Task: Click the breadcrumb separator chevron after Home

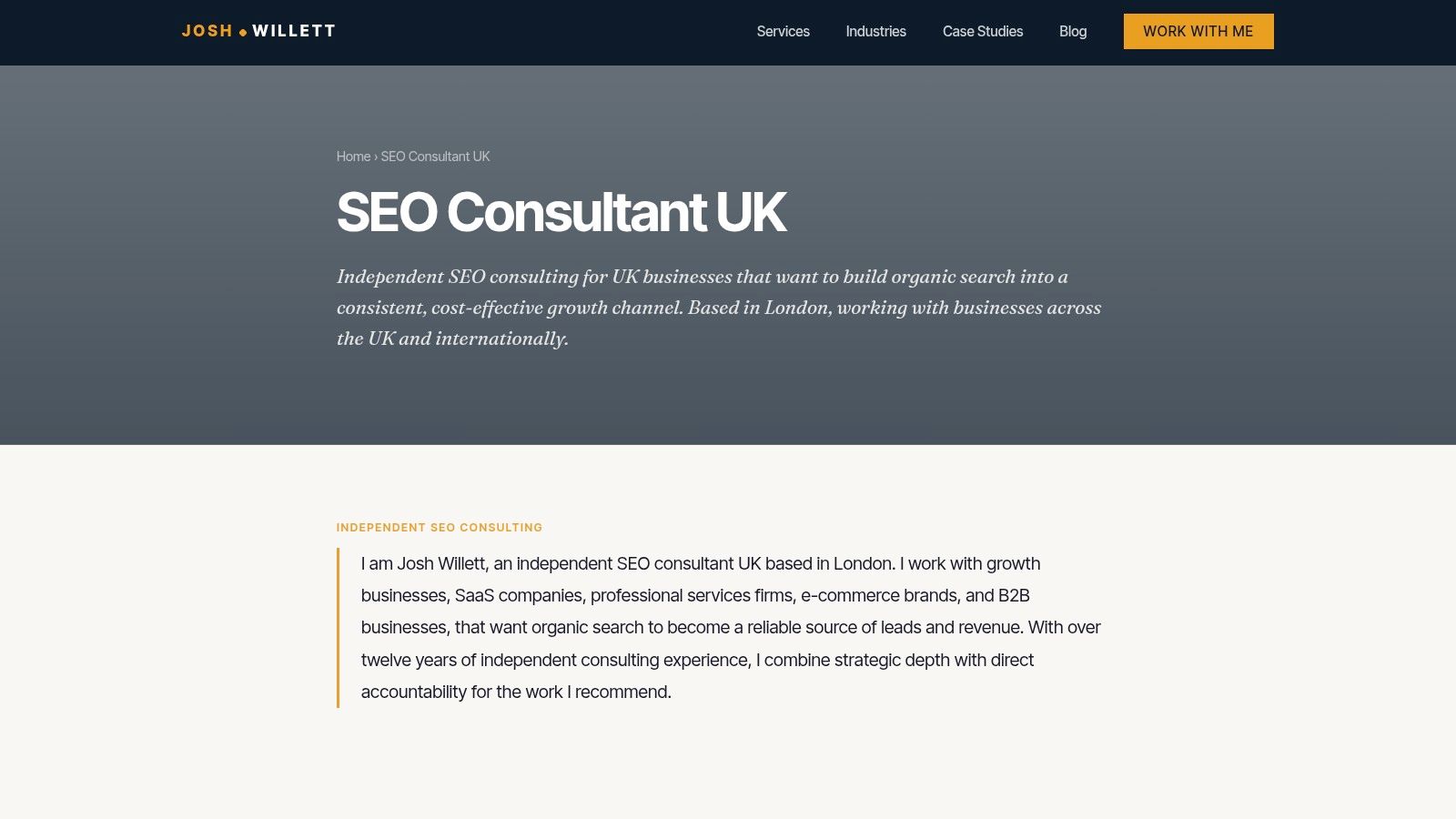Action: pyautogui.click(x=376, y=157)
